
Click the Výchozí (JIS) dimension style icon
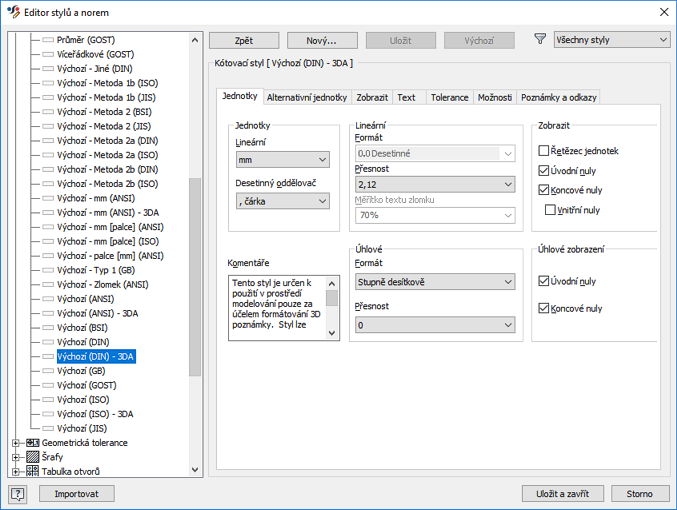(48, 428)
